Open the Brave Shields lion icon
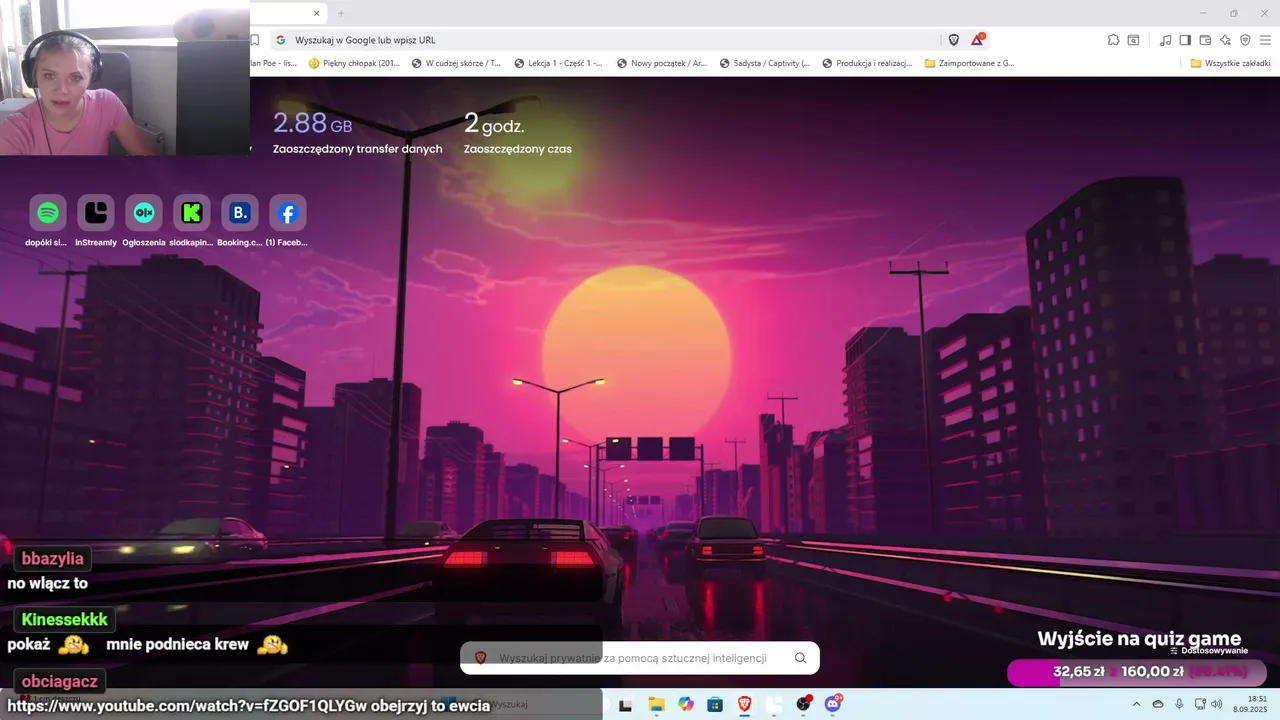The width and height of the screenshot is (1280, 720). point(953,40)
